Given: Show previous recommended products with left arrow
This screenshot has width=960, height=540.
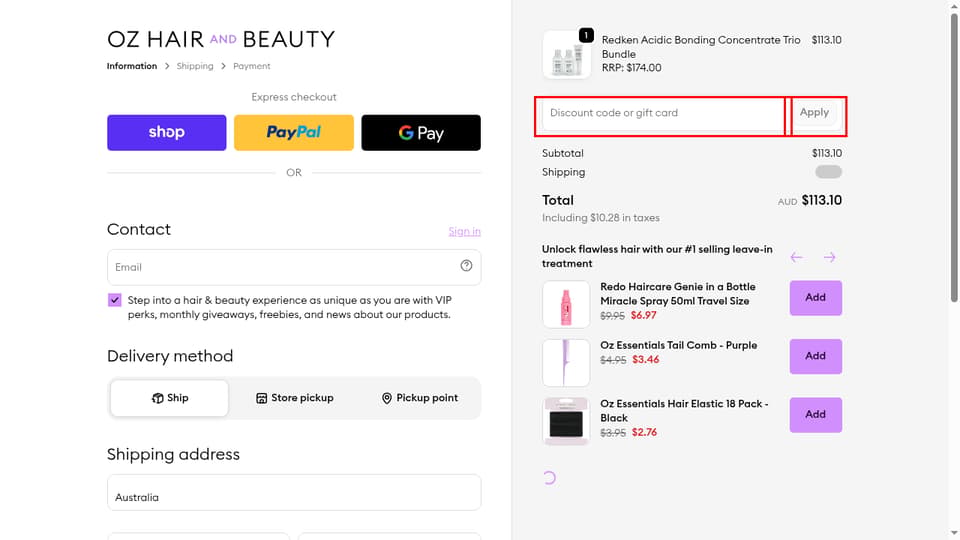Looking at the screenshot, I should (x=796, y=257).
